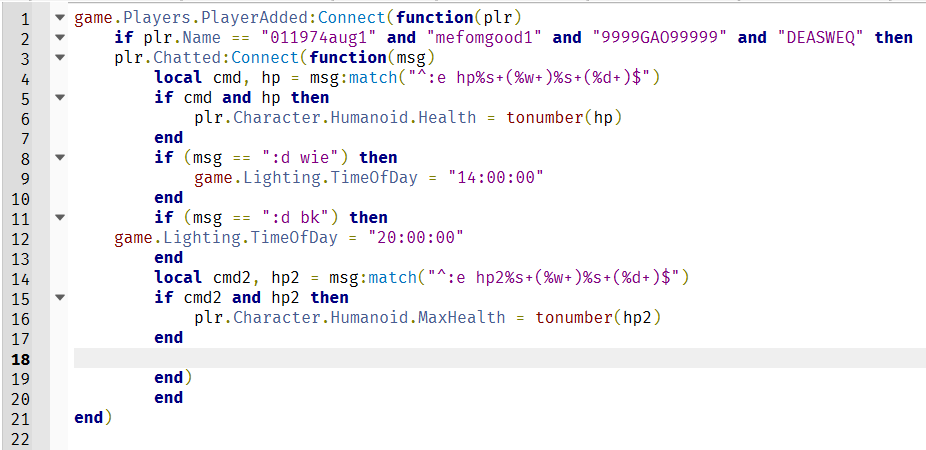926x450 pixels.
Task: Click PlayerAdded on line 1
Action: tap(255, 18)
